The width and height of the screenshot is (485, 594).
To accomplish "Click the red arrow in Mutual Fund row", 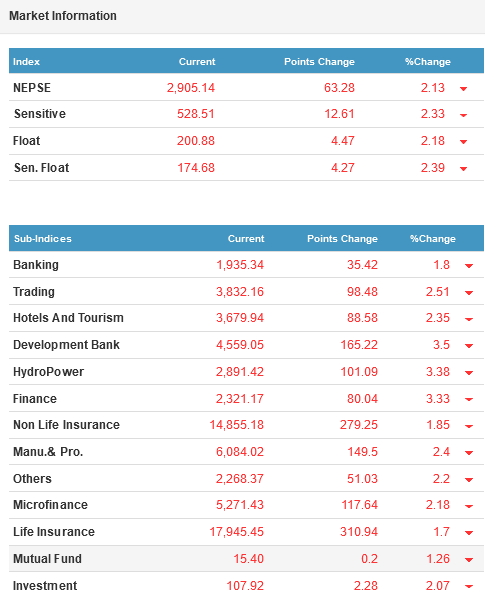I will 469,560.
